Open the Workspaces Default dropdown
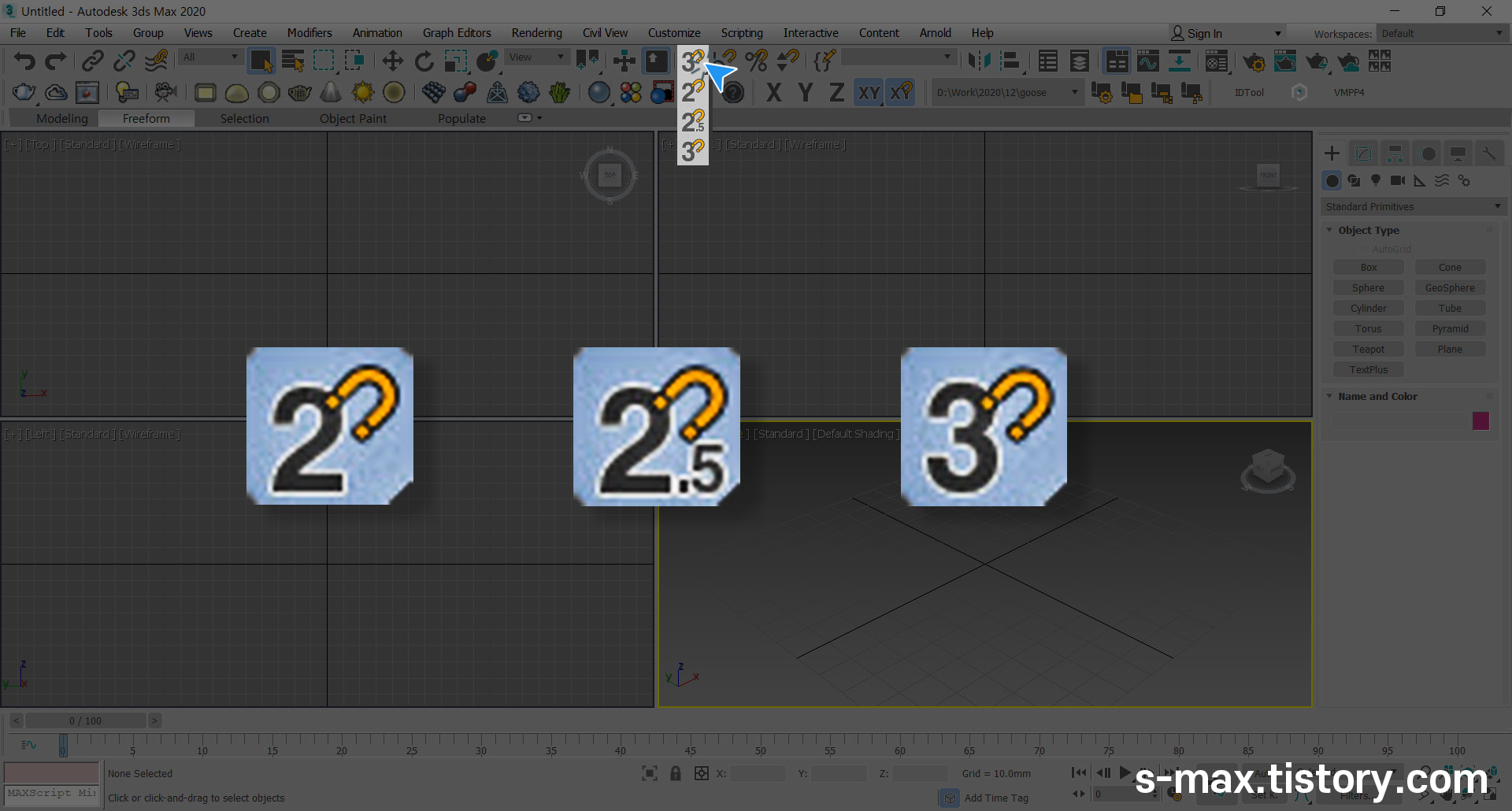This screenshot has height=811, width=1512. 1441,33
